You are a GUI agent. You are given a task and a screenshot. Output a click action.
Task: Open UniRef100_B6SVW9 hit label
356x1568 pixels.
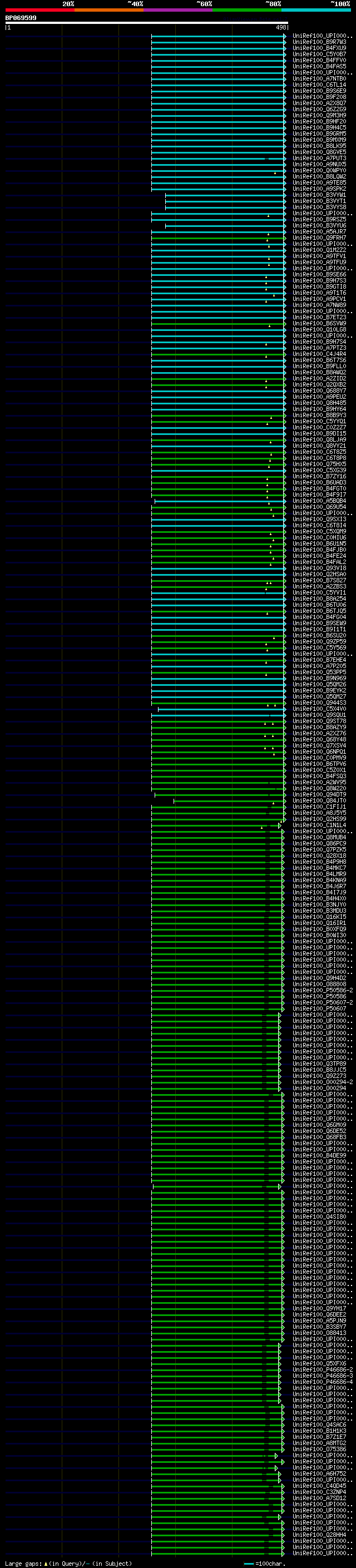pos(319,323)
